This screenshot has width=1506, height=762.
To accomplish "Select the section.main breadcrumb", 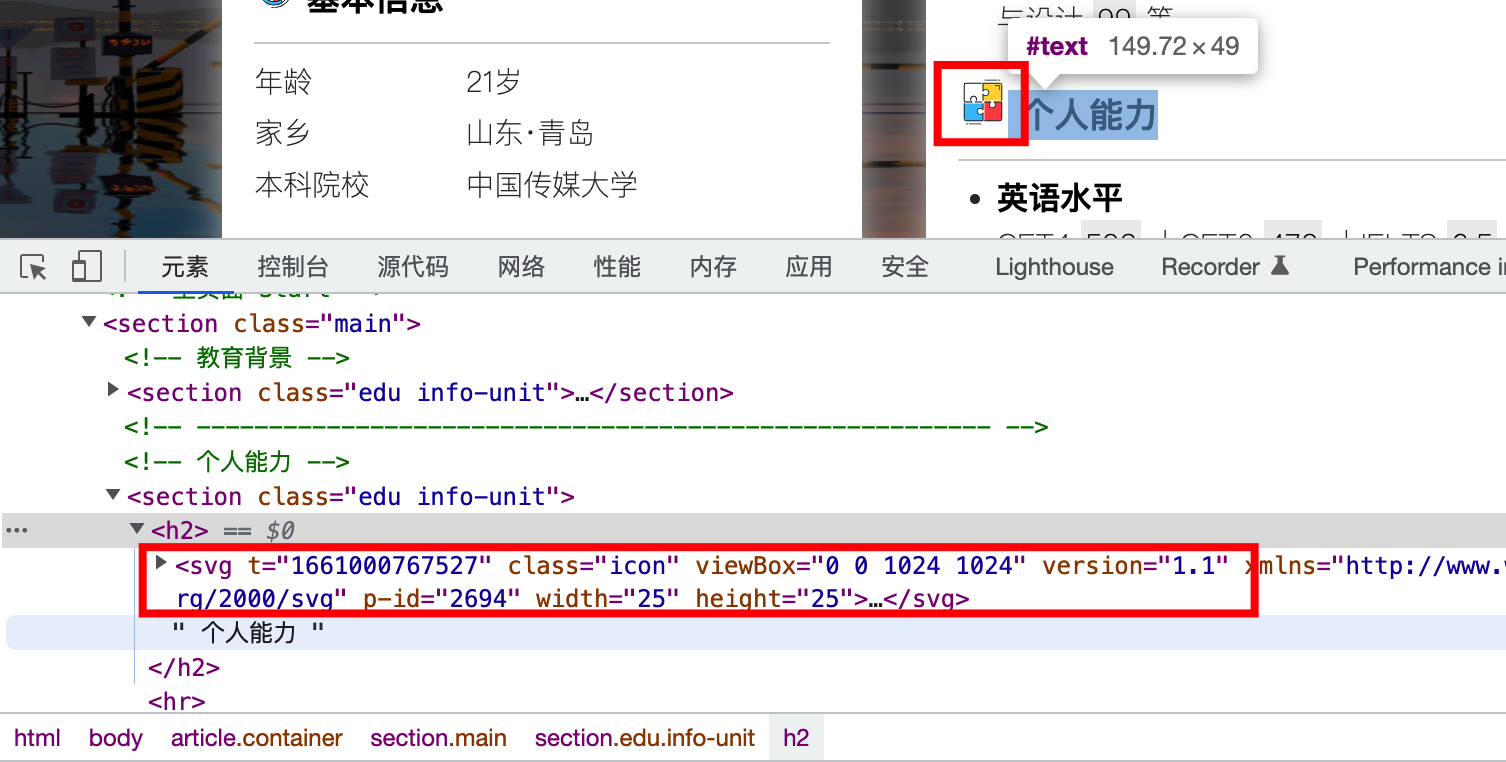I will tap(438, 738).
